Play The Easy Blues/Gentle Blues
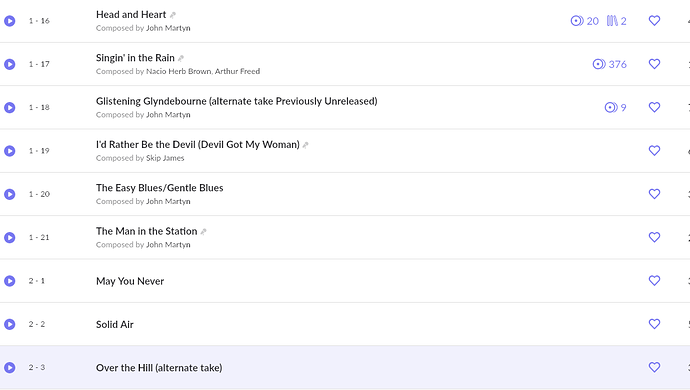 coord(10,194)
